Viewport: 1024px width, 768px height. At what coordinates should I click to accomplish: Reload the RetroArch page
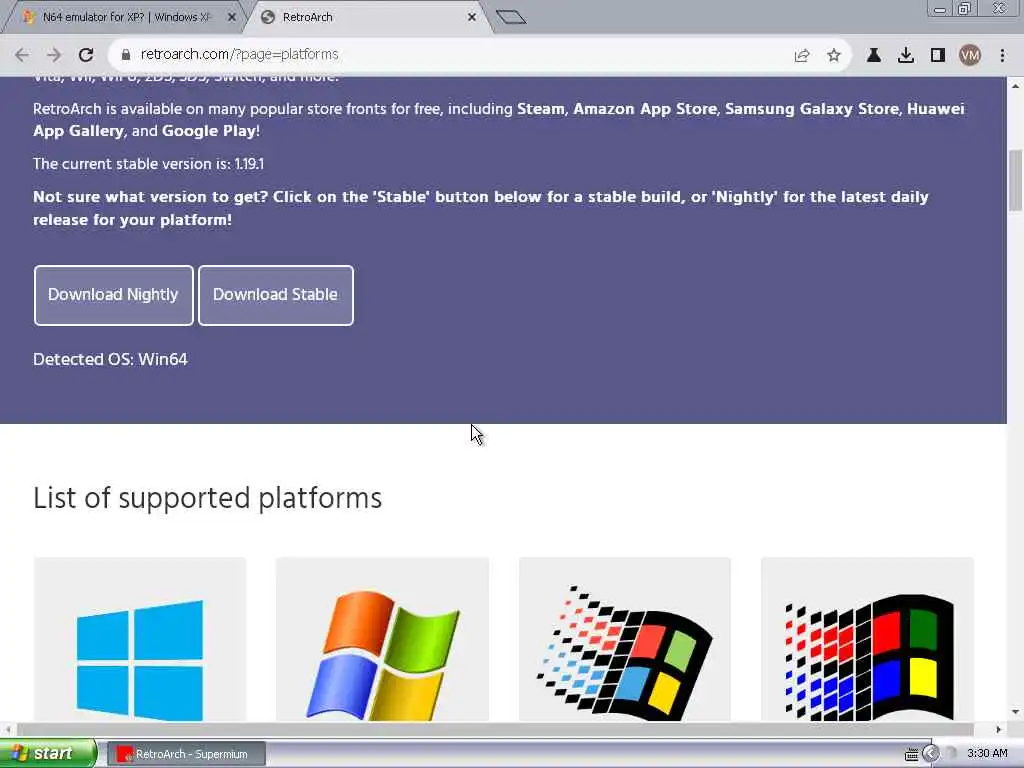point(86,55)
